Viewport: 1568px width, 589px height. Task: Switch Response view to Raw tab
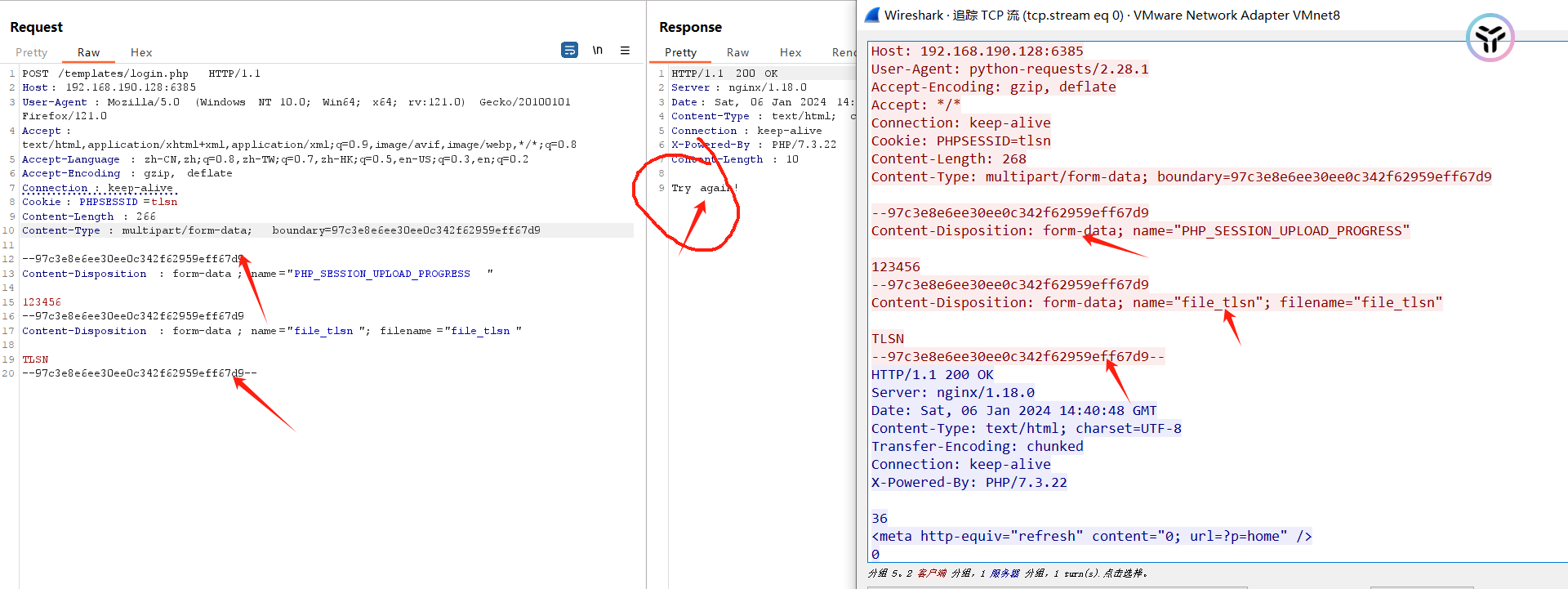pos(737,52)
